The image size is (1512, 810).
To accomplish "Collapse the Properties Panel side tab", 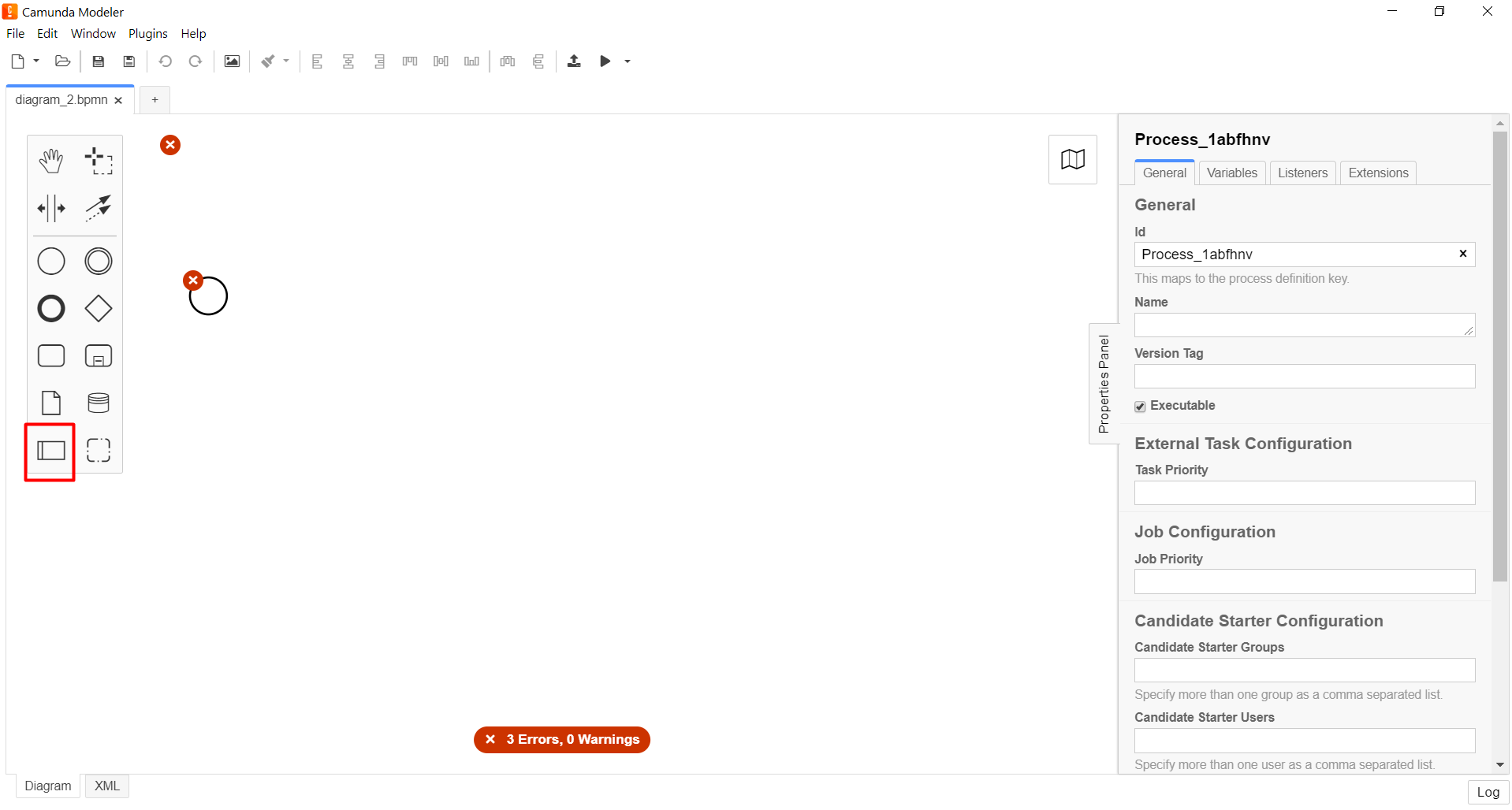I will 1104,384.
